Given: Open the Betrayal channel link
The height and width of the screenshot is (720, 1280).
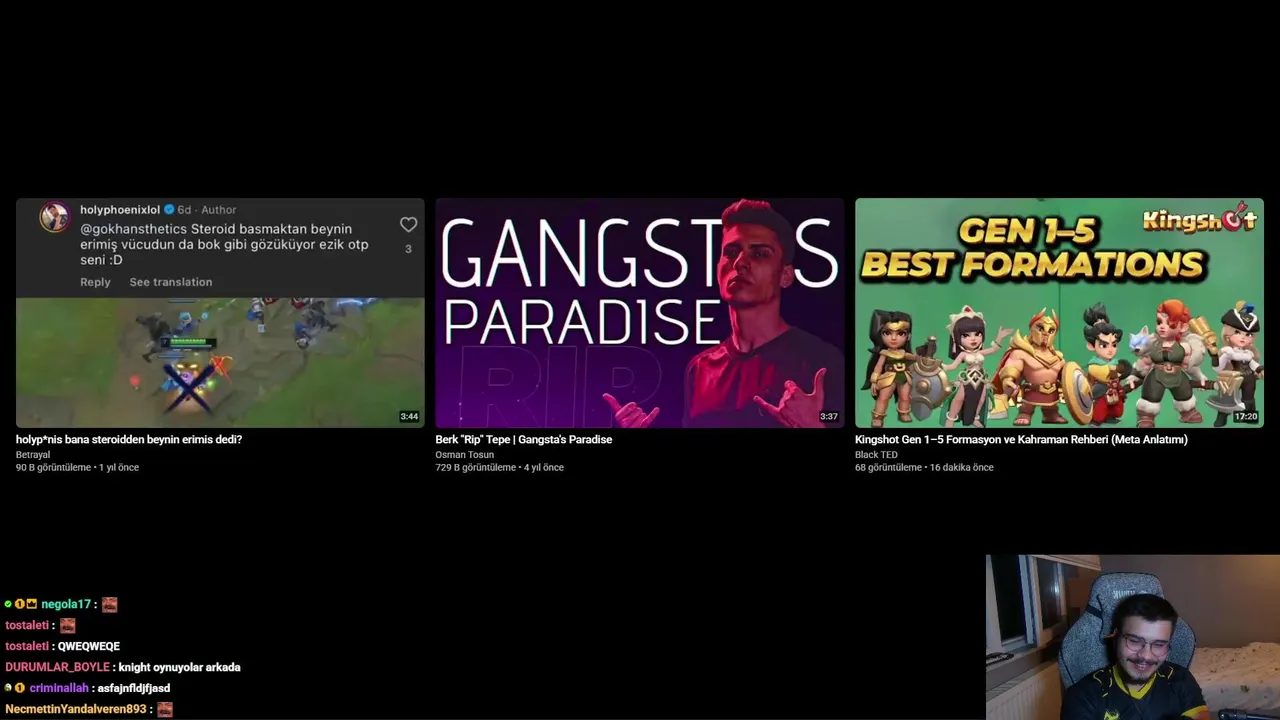Looking at the screenshot, I should coord(33,454).
